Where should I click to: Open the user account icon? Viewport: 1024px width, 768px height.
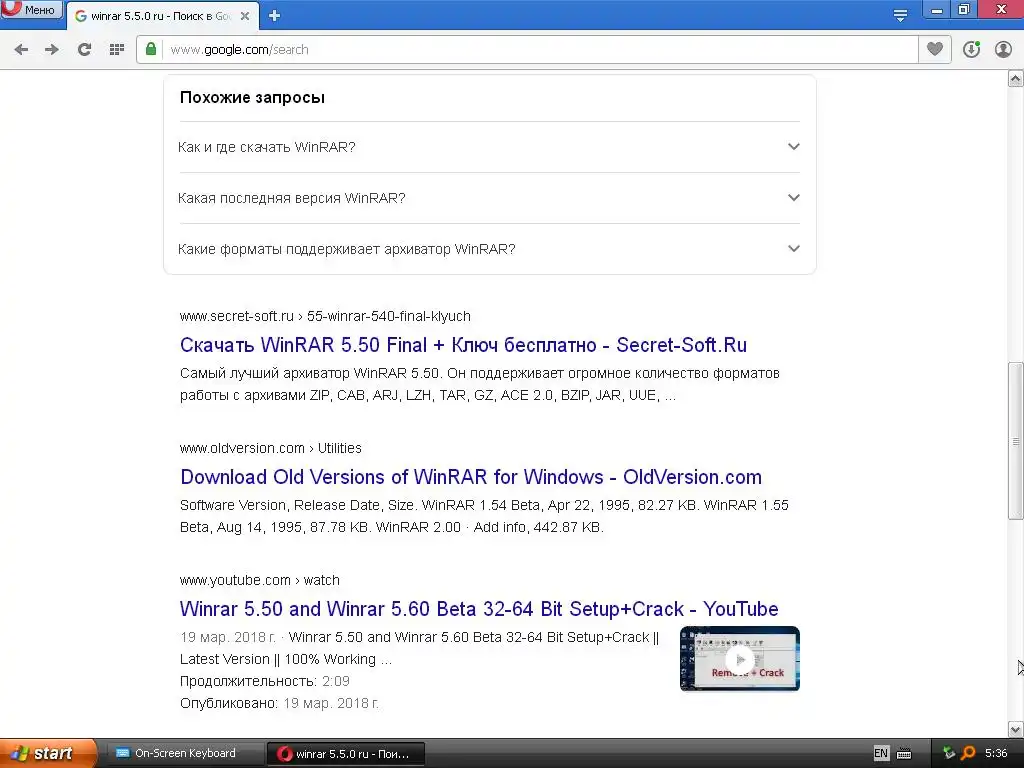pyautogui.click(x=1003, y=50)
